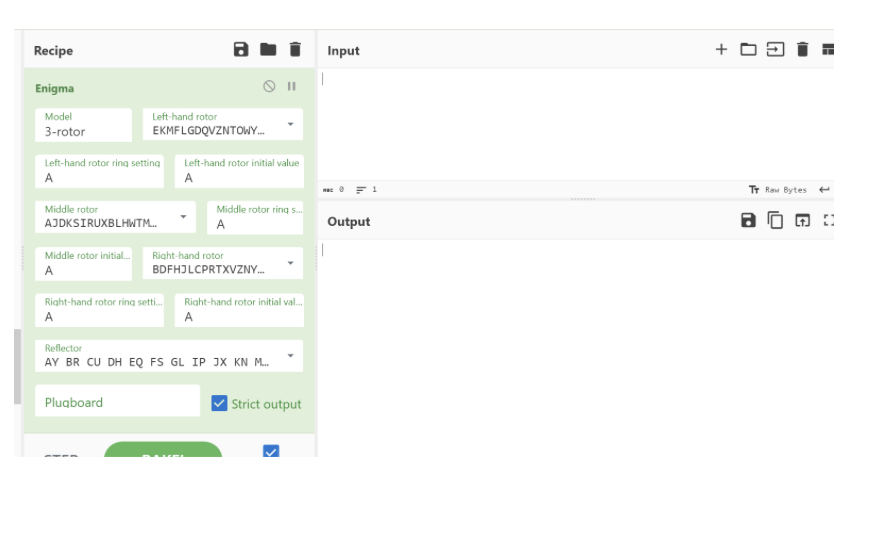The image size is (890, 534).
Task: Open the Middle rotor dropdown
Action: [183, 217]
